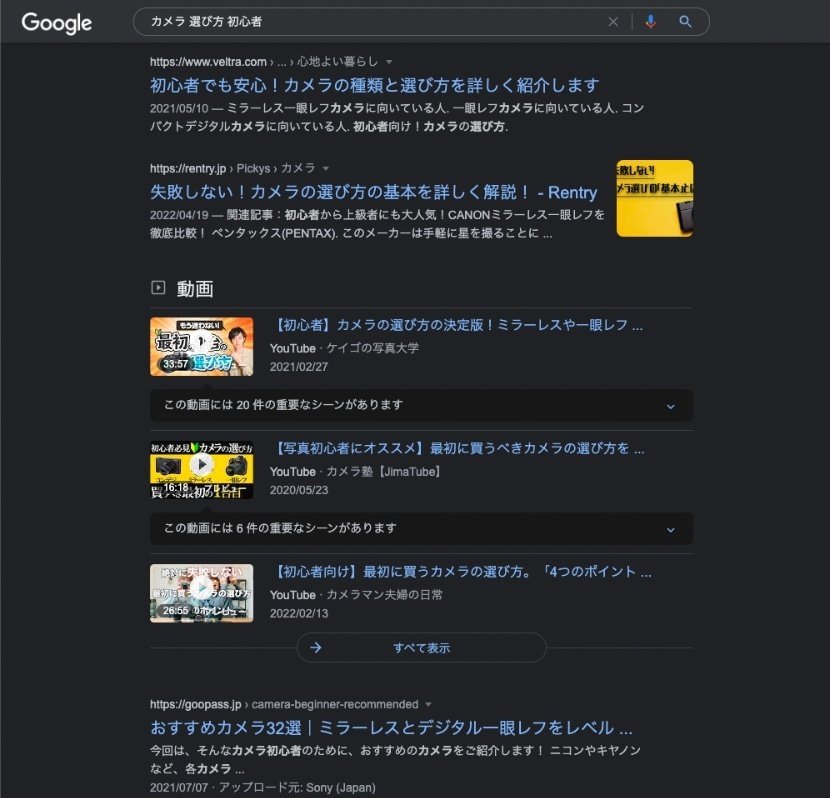Click the play button on ケイゴの写真大学 video
This screenshot has height=798, width=830.
click(x=202, y=346)
